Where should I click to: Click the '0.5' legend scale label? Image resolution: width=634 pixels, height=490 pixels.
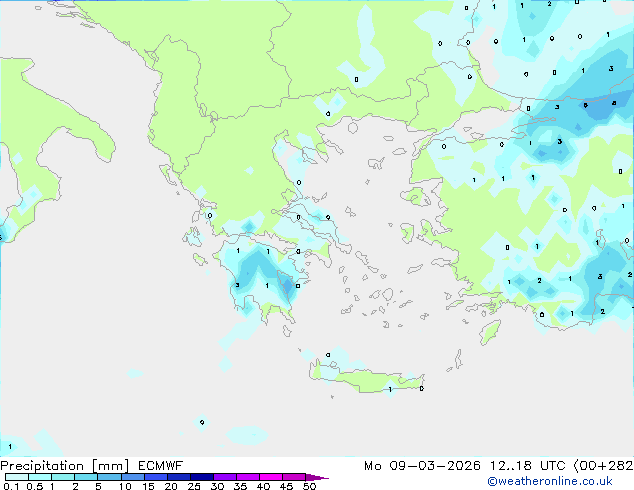pyautogui.click(x=35, y=486)
